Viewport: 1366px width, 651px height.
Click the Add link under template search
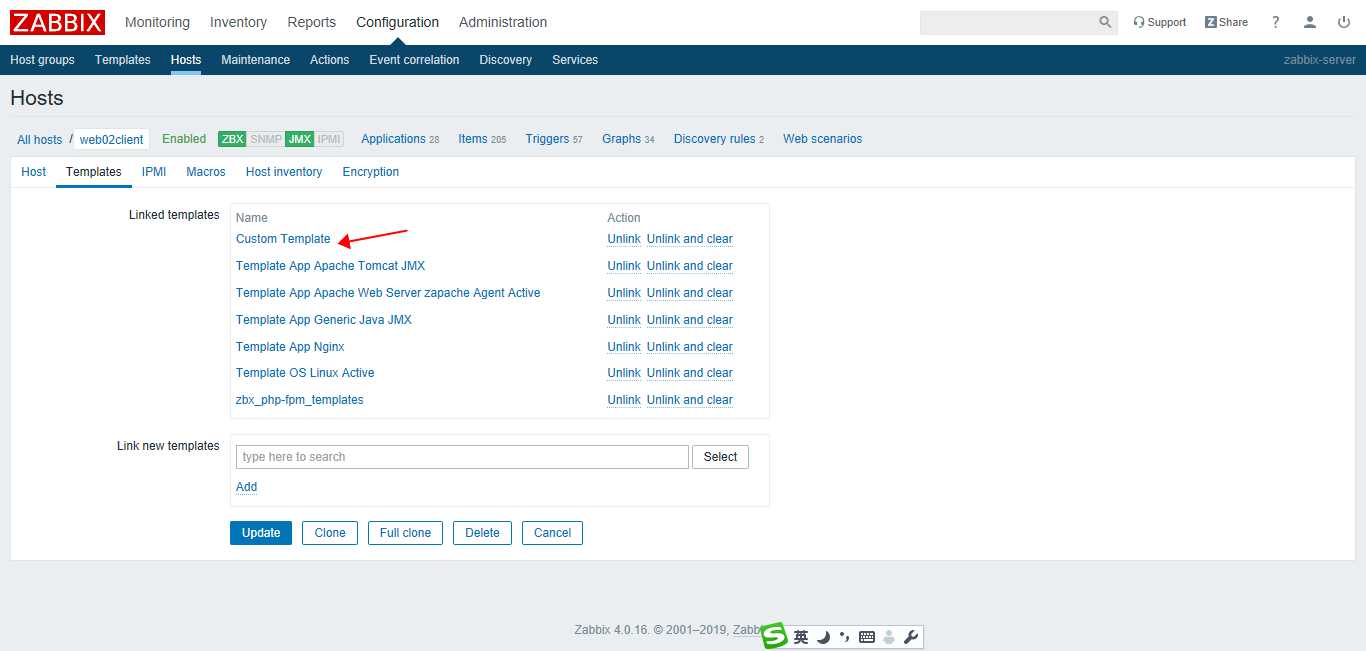(246, 487)
